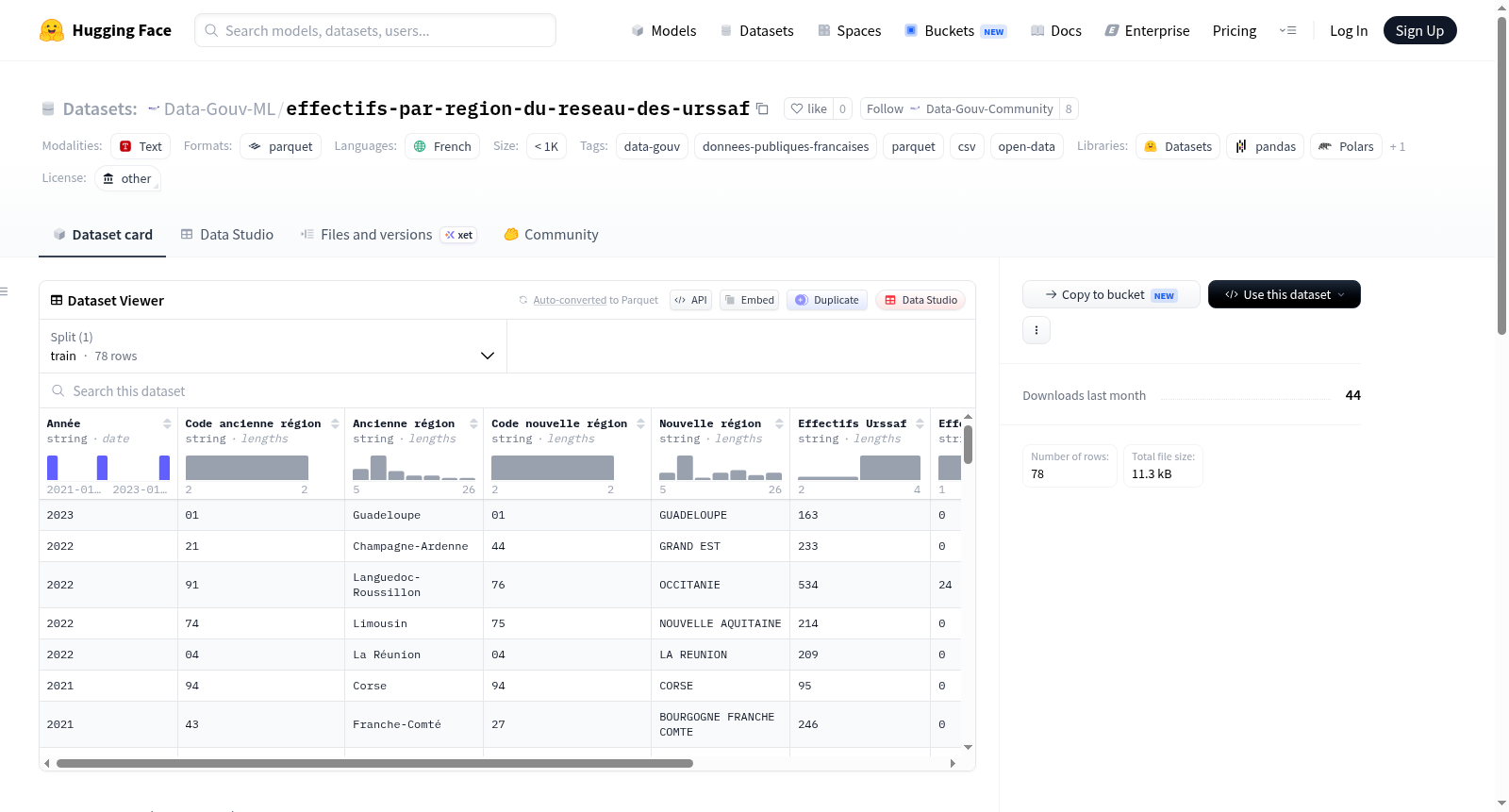
Task: Sort the Ancienne région column
Action: (x=473, y=423)
